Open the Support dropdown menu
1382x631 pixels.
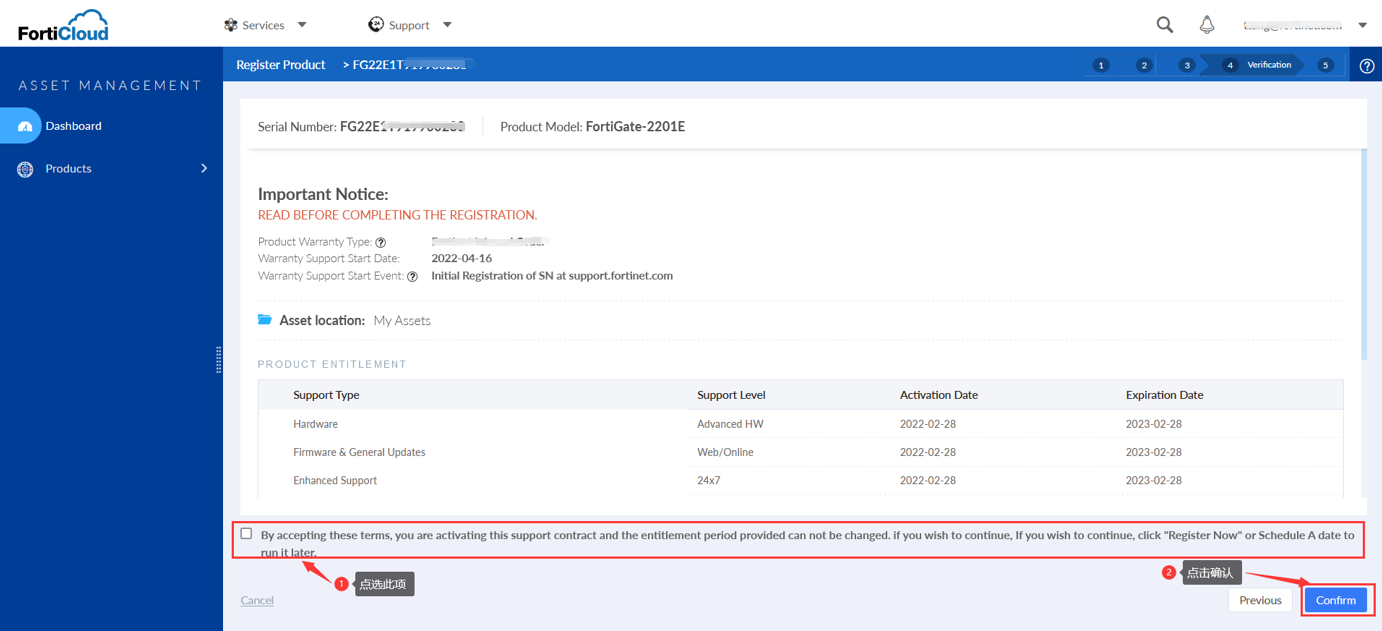[410, 25]
